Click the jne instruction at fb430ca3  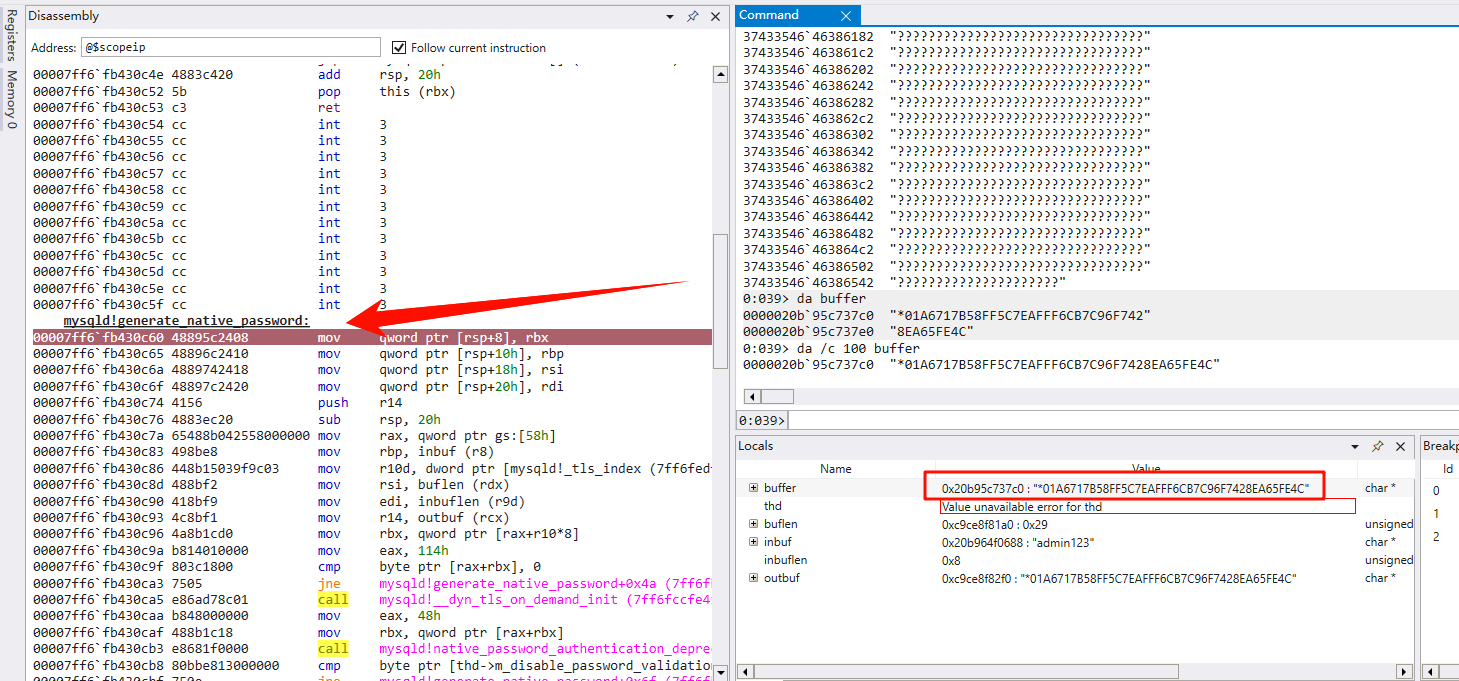click(x=372, y=583)
